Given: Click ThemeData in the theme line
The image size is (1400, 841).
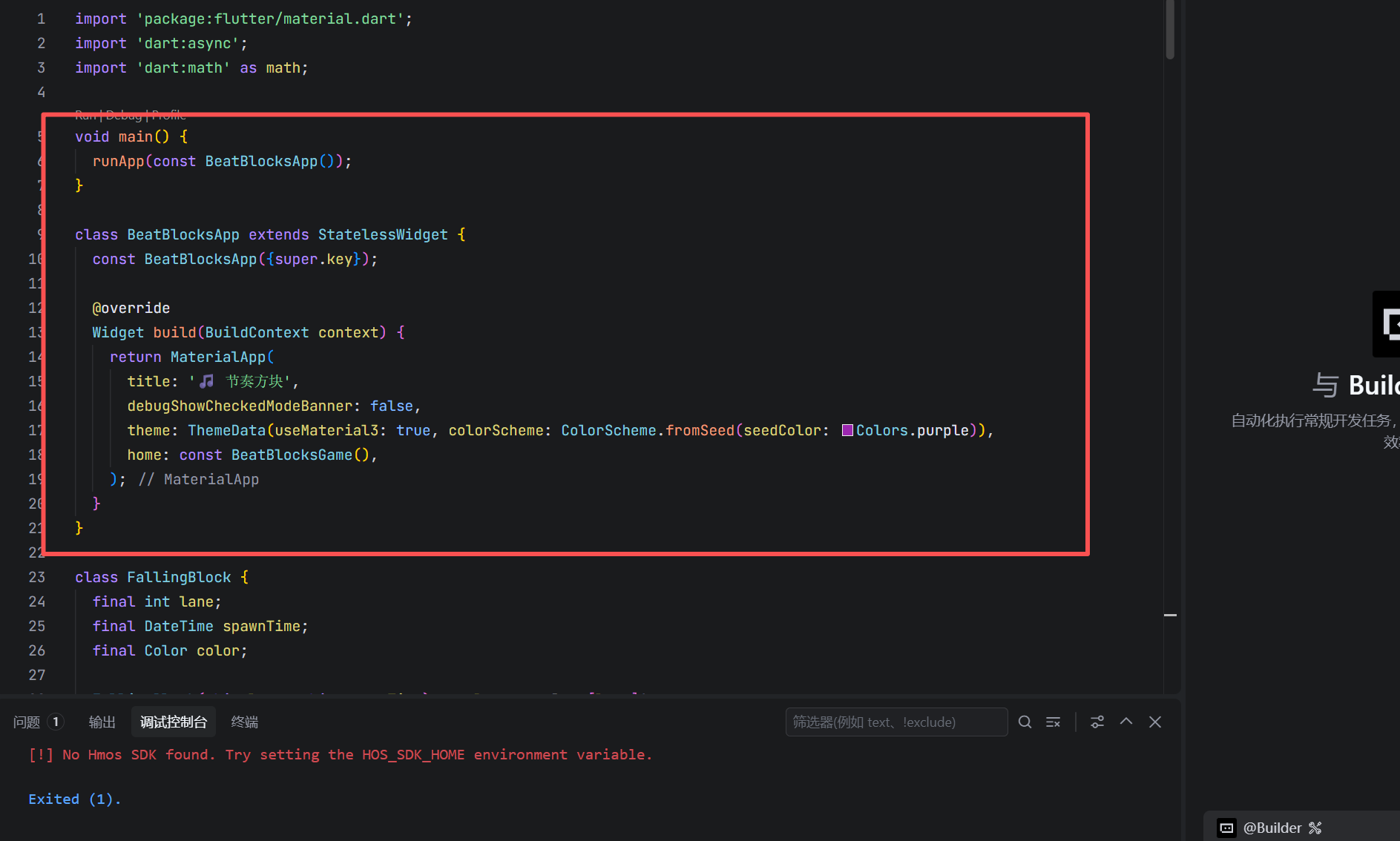Looking at the screenshot, I should pyautogui.click(x=226, y=430).
